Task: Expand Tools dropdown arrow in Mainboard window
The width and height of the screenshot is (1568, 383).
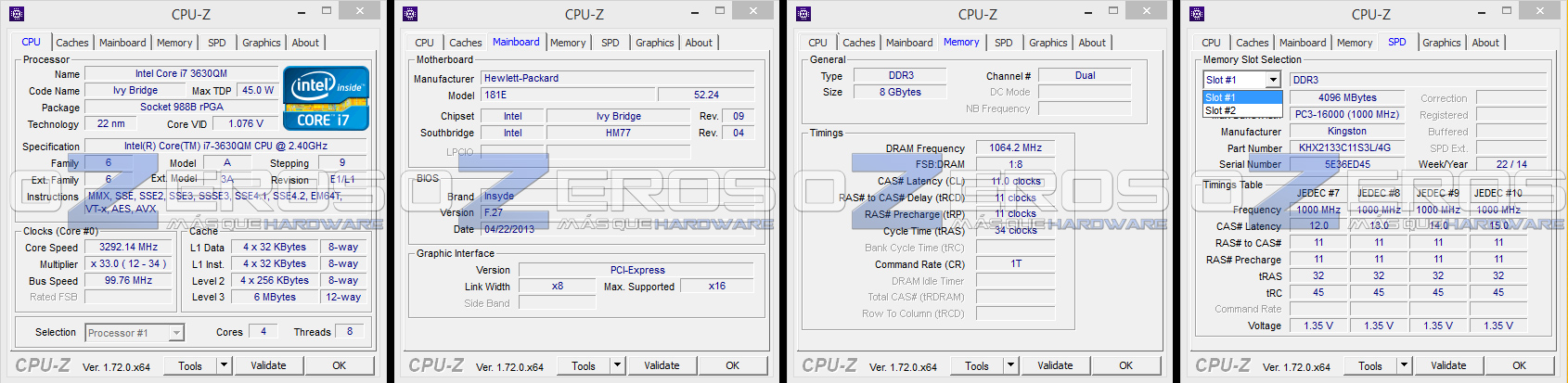Action: tap(617, 365)
